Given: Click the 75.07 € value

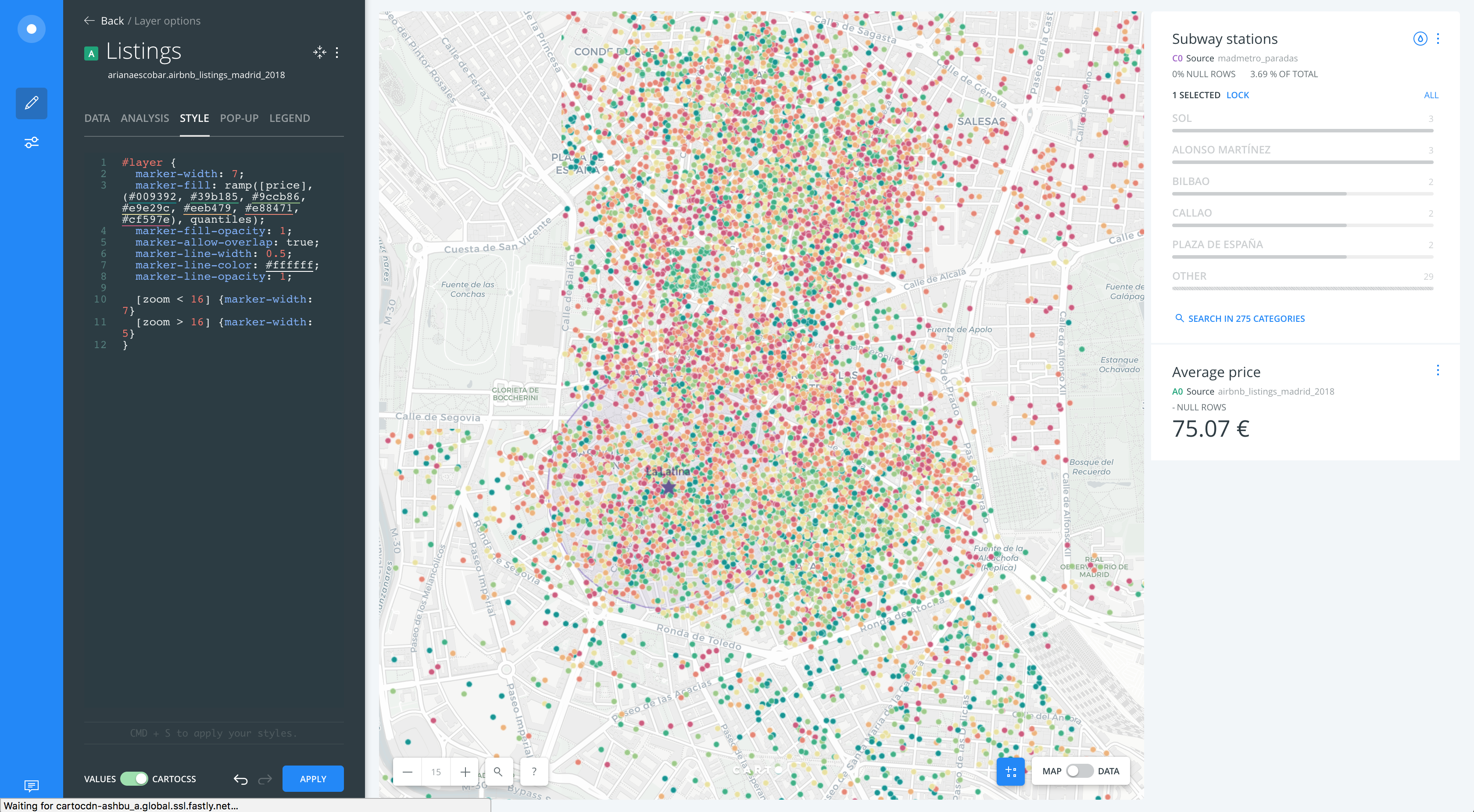Looking at the screenshot, I should 1211,428.
